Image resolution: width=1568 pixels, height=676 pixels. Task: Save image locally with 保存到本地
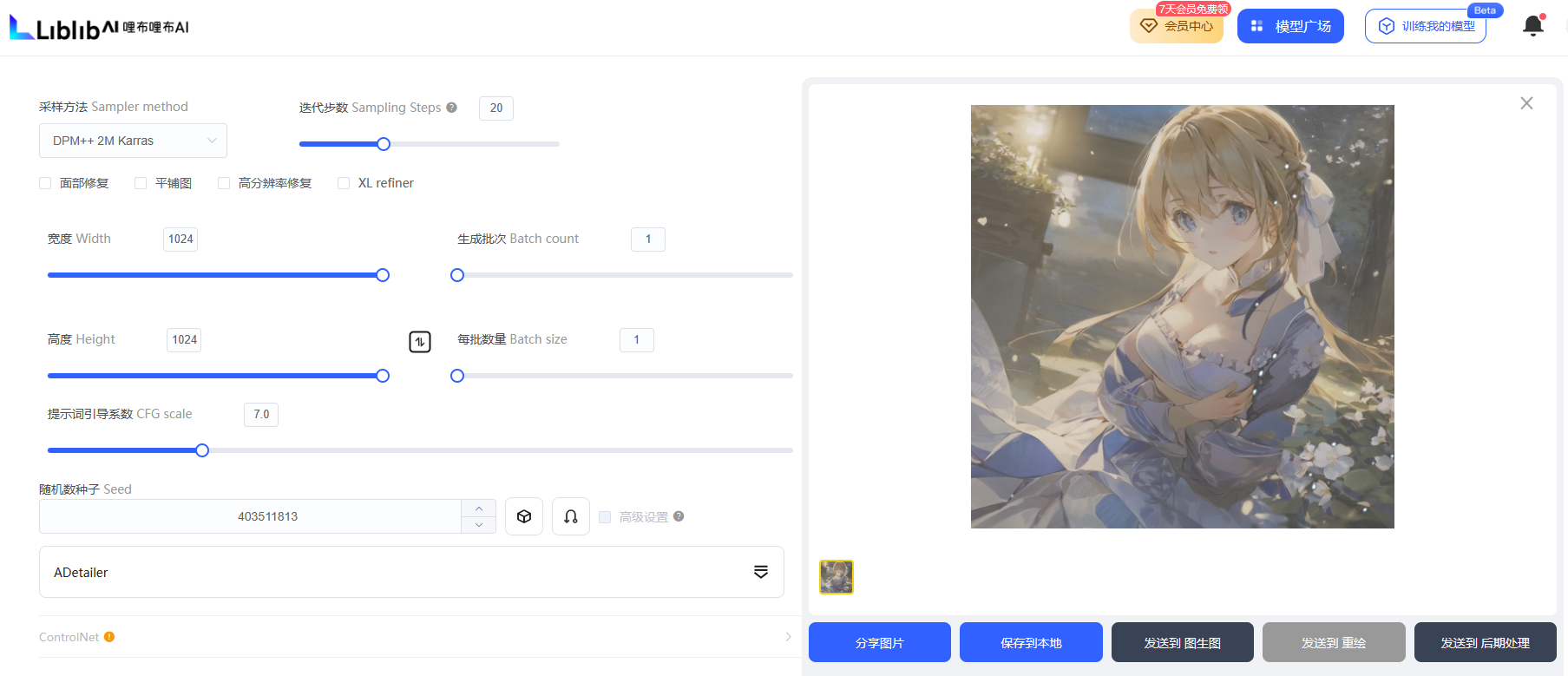coord(1031,642)
